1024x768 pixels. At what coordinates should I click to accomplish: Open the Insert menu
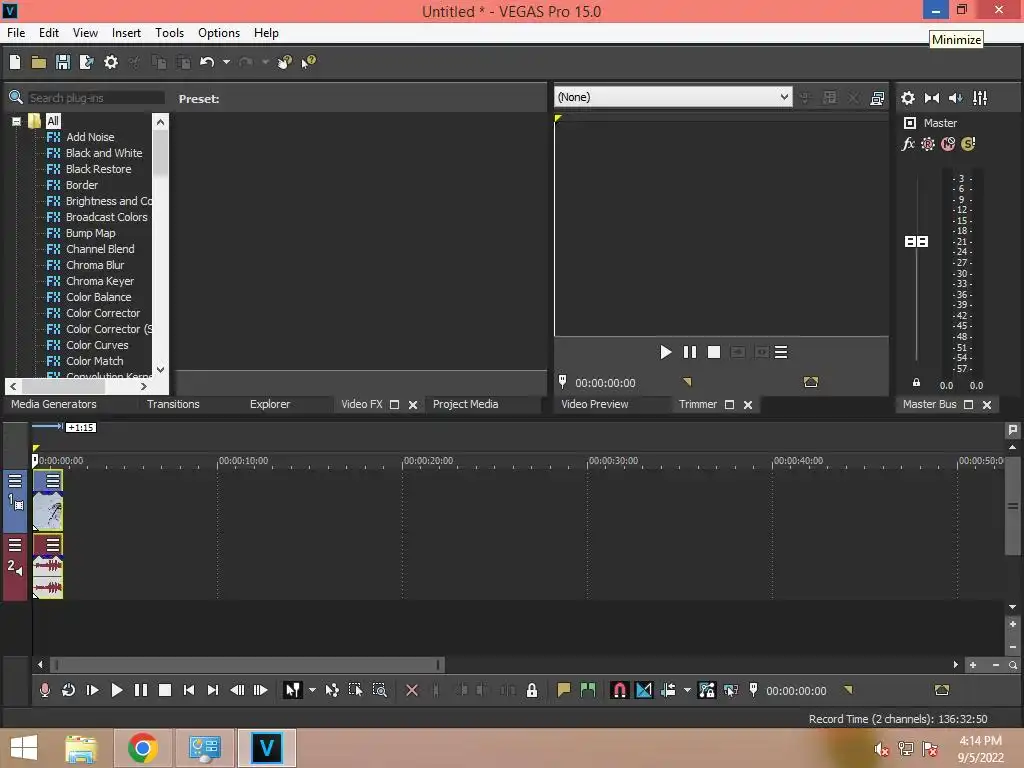point(126,33)
